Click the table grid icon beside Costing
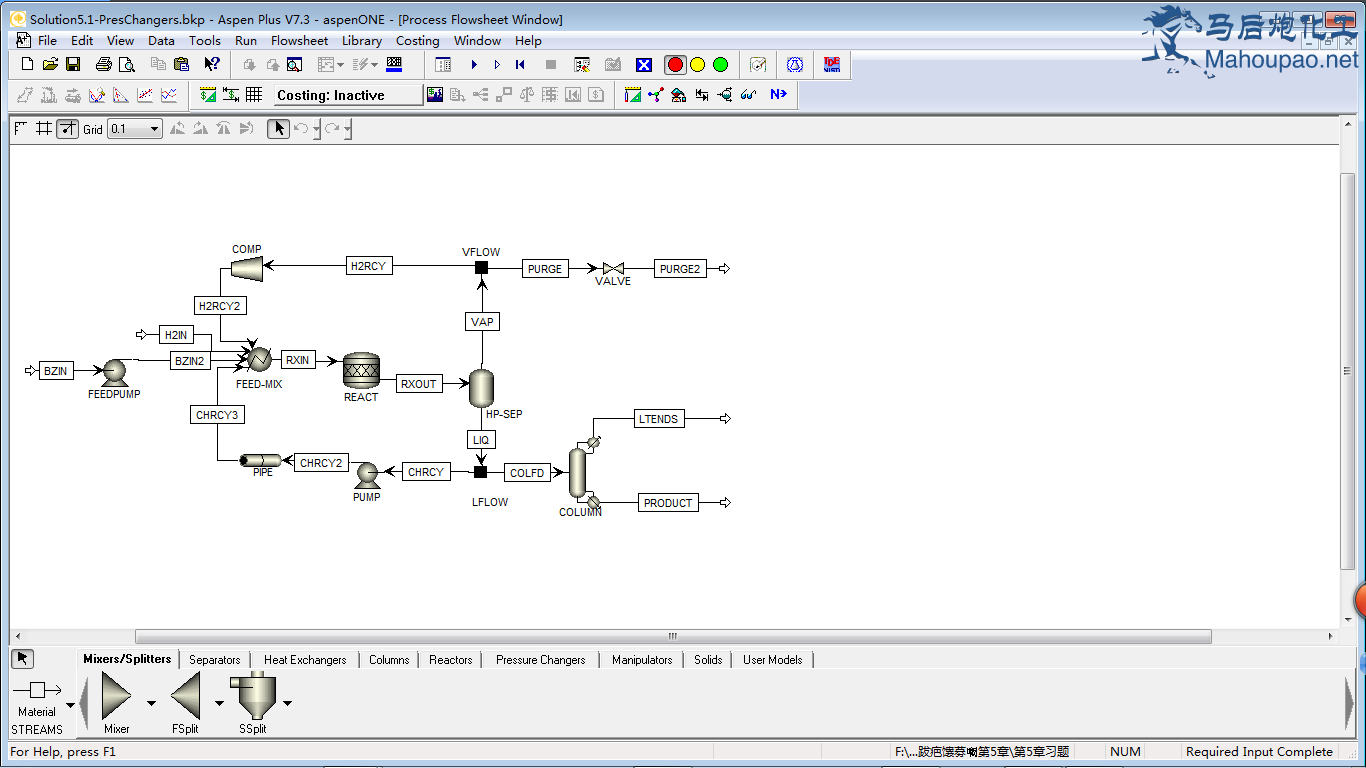This screenshot has width=1366, height=768. coord(254,95)
